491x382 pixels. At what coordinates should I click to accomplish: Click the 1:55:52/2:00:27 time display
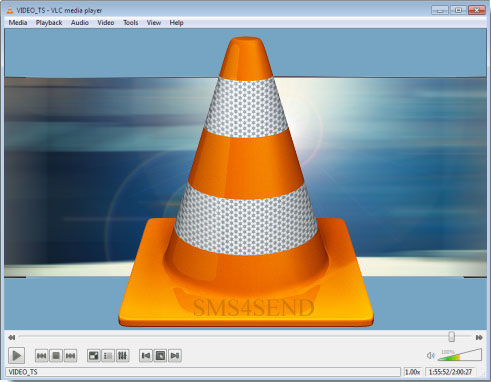point(450,372)
